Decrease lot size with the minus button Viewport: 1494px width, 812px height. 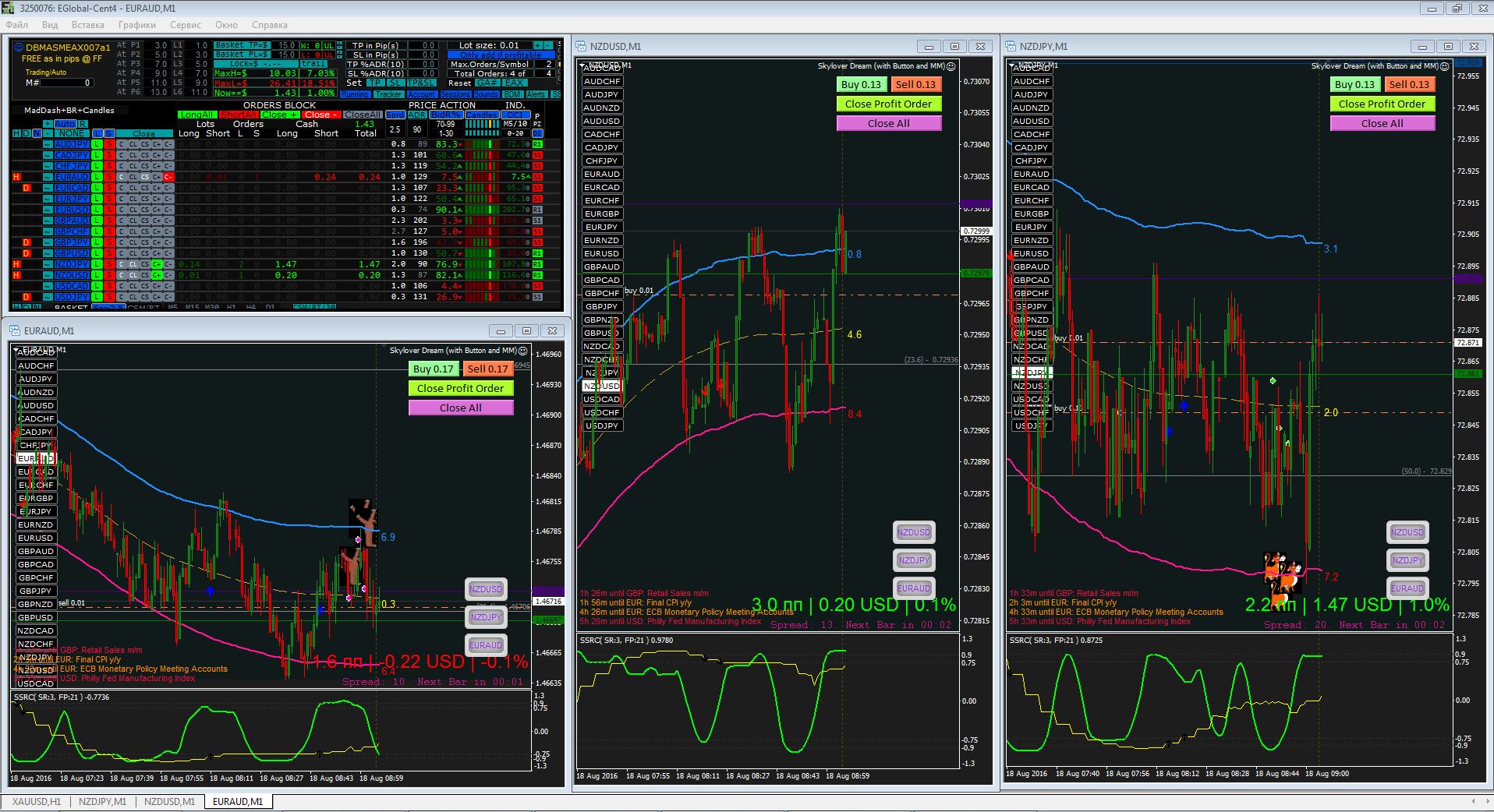548,45
